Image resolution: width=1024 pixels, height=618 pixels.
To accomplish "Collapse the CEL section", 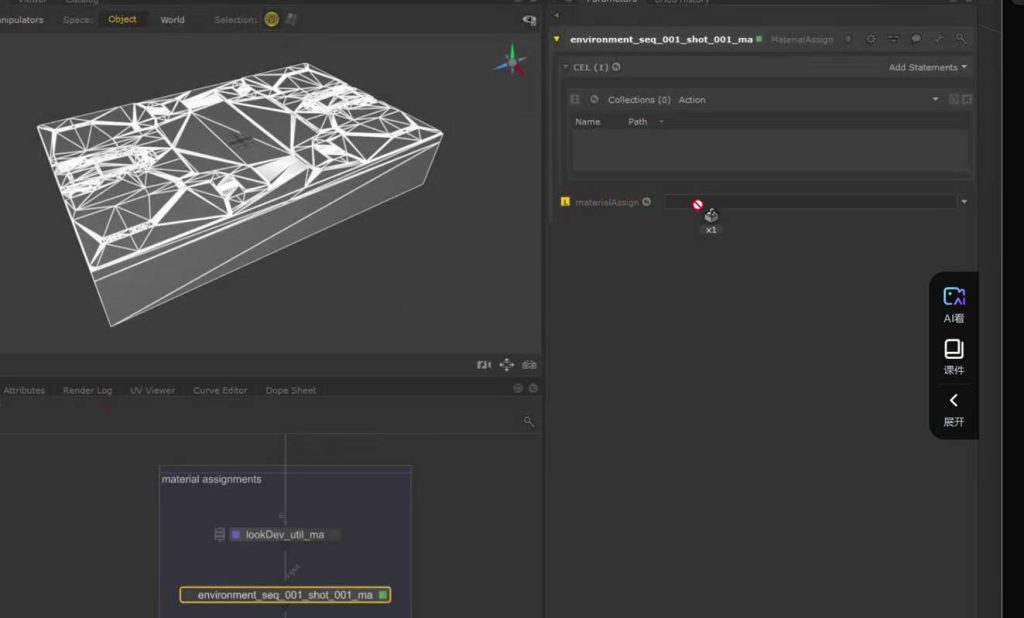I will pyautogui.click(x=566, y=67).
